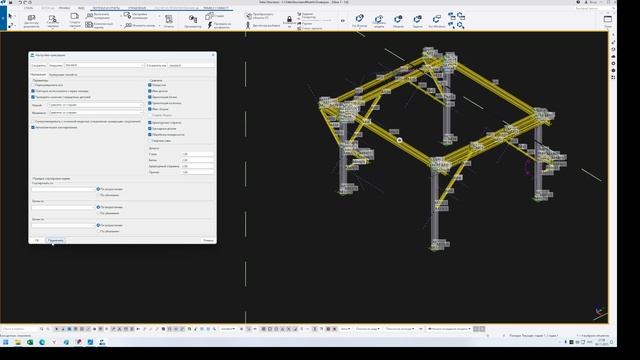Click Cancel in the numbering dialog
This screenshot has width=640, height=360.
[208, 240]
